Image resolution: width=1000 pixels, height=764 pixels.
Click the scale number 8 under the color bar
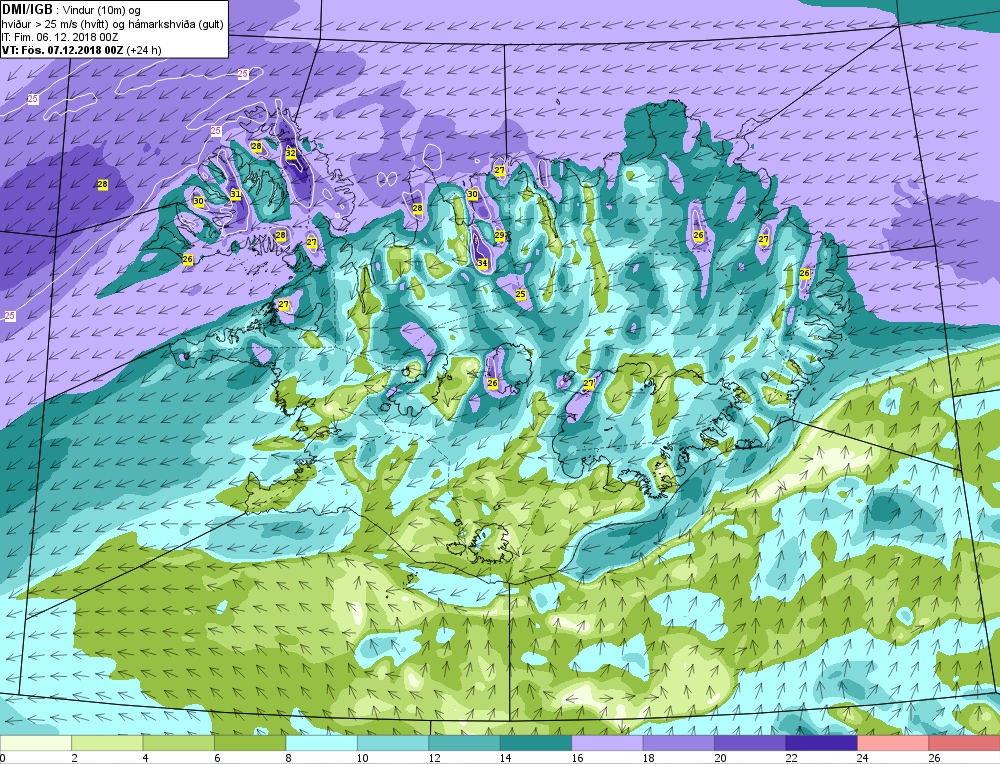point(289,758)
